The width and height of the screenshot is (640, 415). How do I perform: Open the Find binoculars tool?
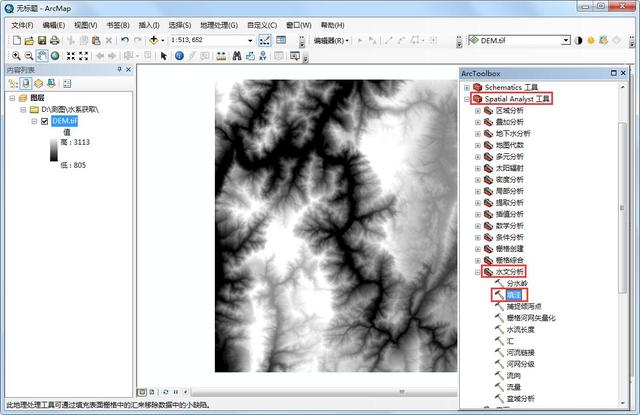237,56
